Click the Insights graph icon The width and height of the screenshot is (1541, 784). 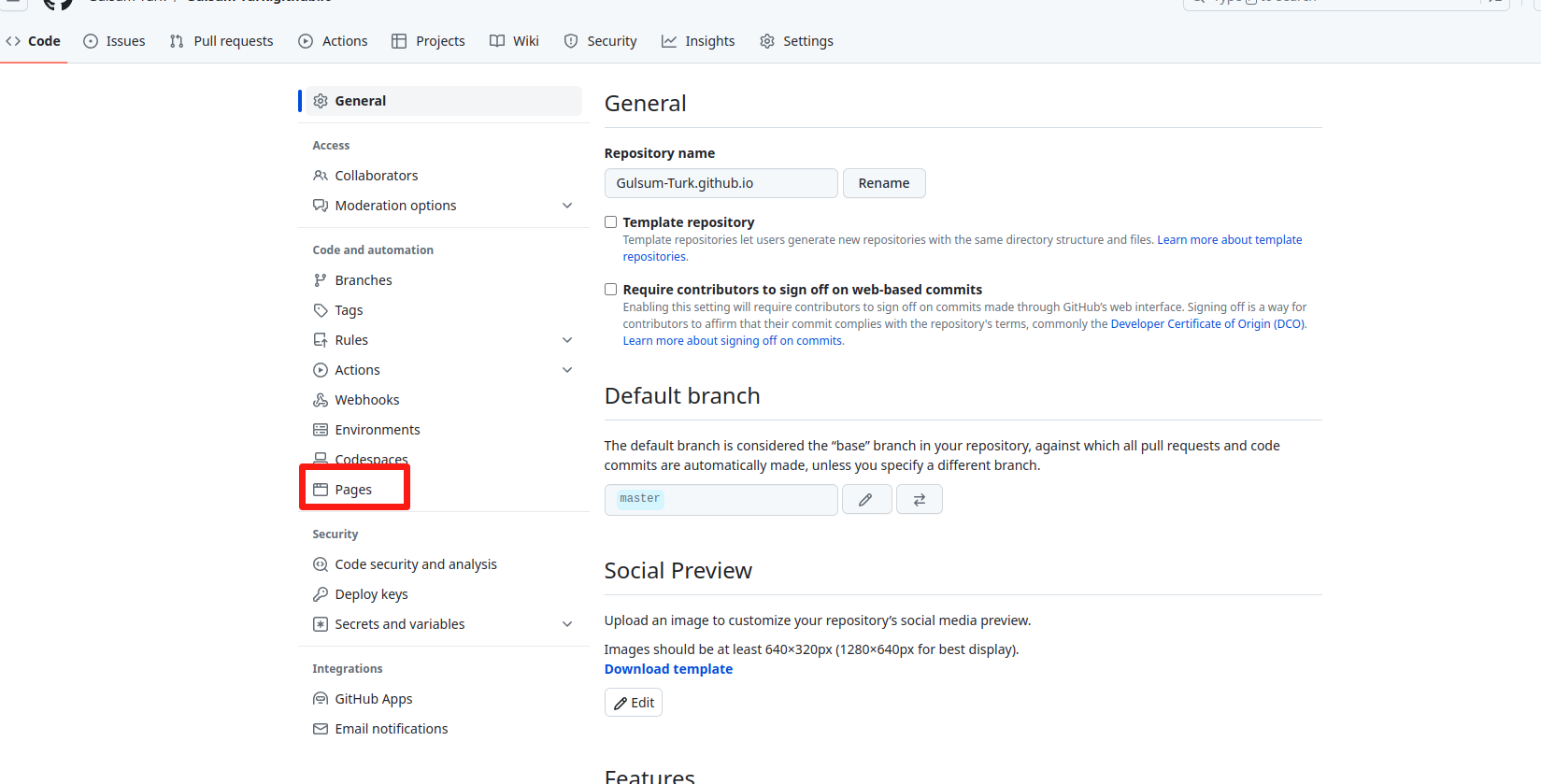pyautogui.click(x=669, y=41)
